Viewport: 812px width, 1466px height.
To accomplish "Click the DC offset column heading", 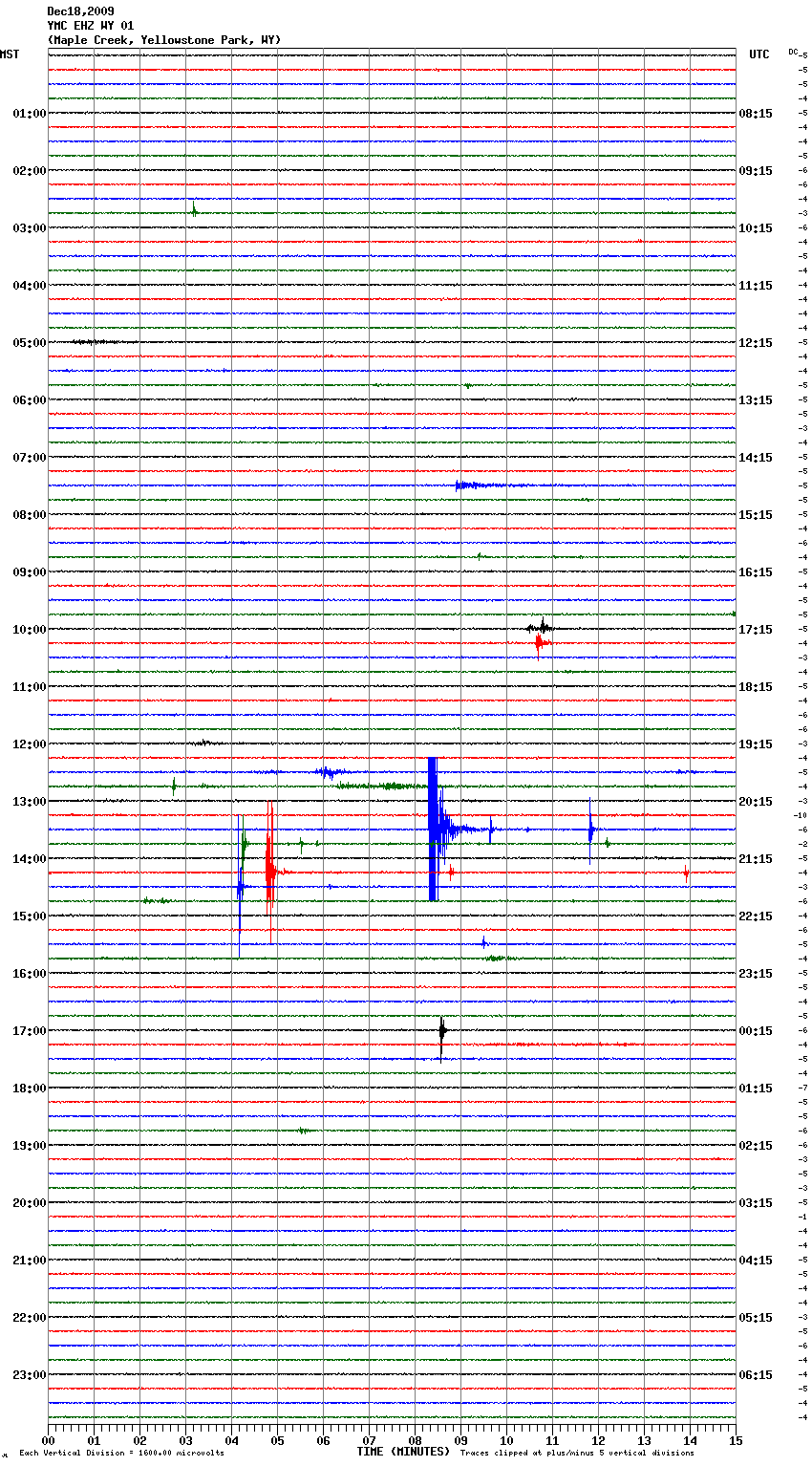I will point(794,51).
